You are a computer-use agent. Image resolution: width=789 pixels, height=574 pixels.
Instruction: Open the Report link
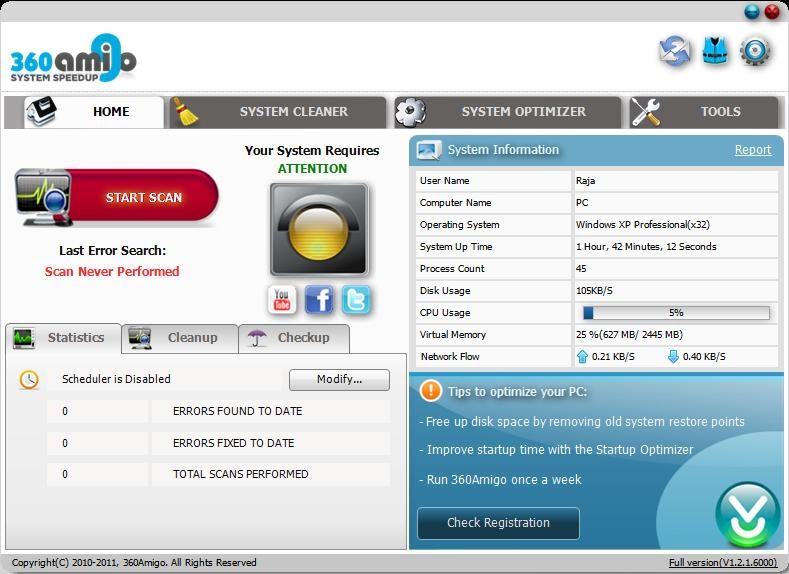point(753,149)
